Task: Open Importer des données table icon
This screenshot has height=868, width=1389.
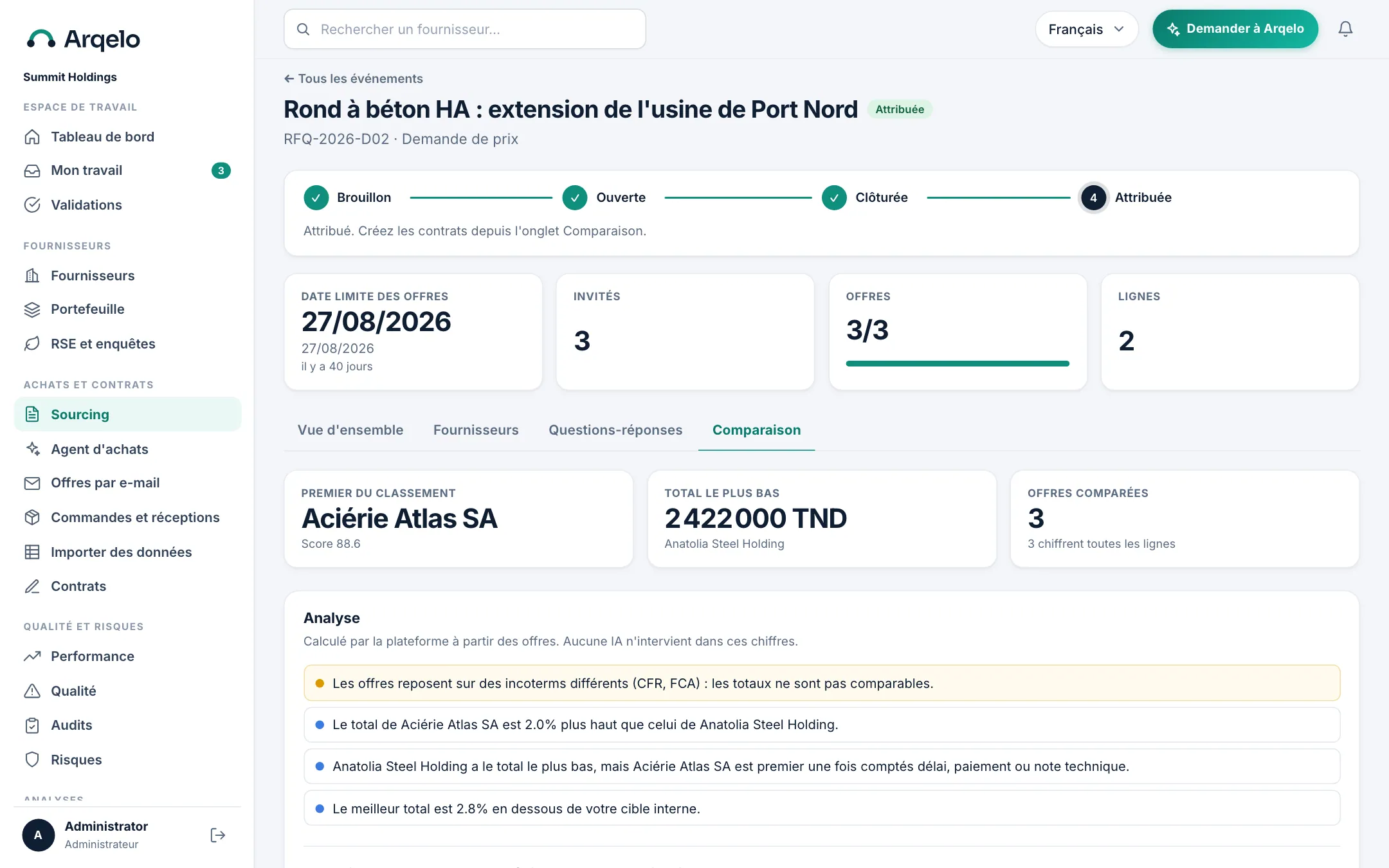Action: pyautogui.click(x=32, y=552)
